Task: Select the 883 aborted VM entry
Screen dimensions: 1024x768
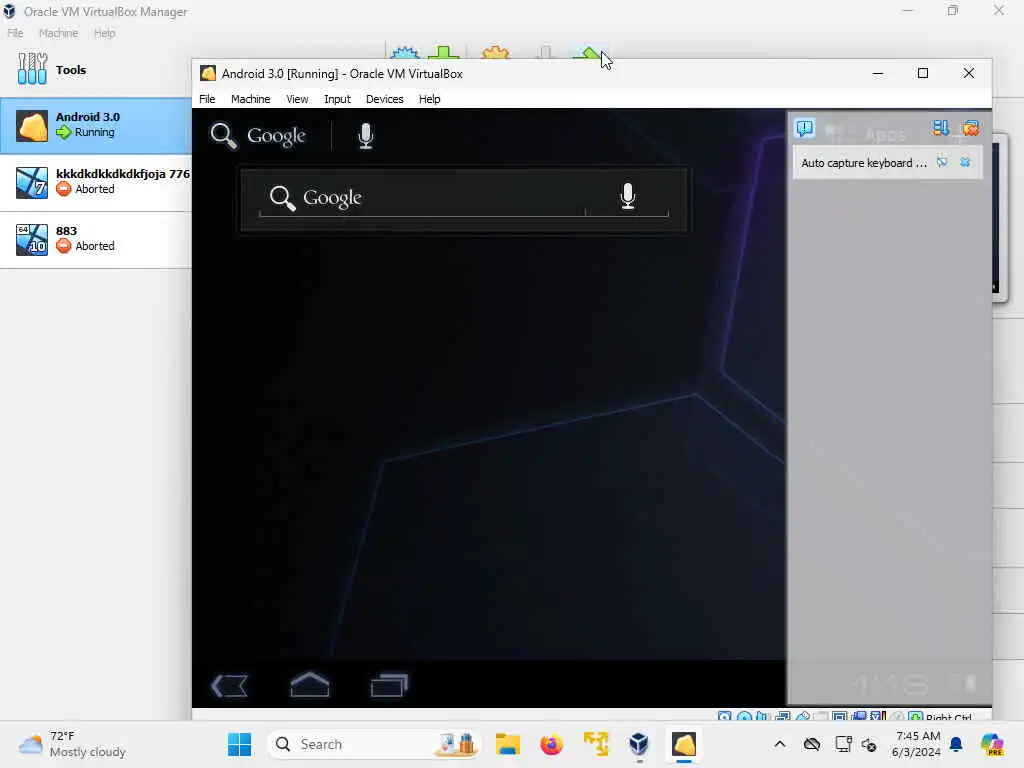Action: [x=95, y=239]
